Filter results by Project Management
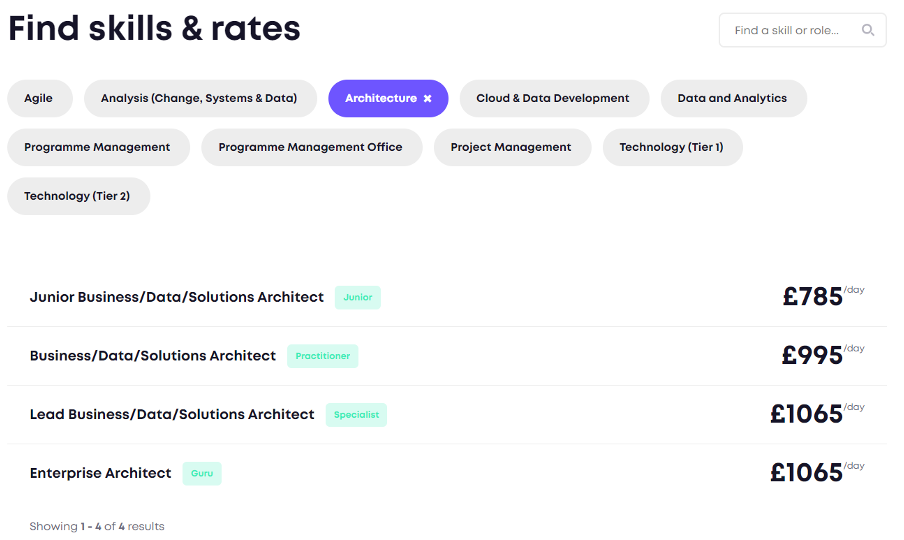 [511, 147]
